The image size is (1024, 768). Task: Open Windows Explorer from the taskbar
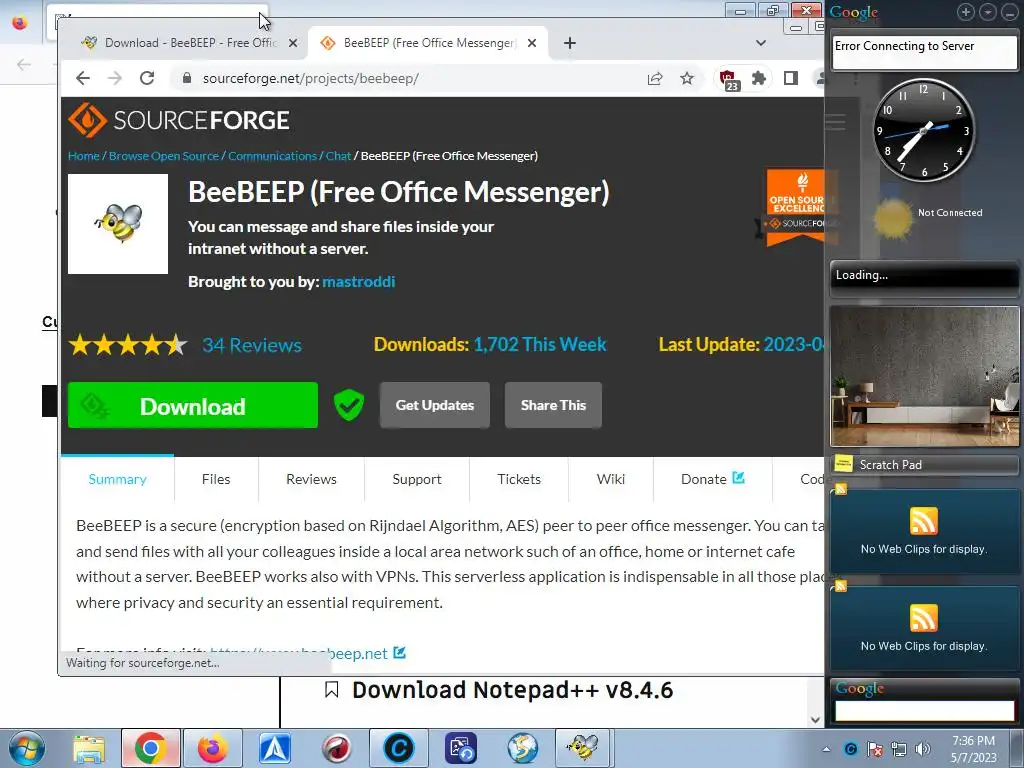(x=89, y=748)
